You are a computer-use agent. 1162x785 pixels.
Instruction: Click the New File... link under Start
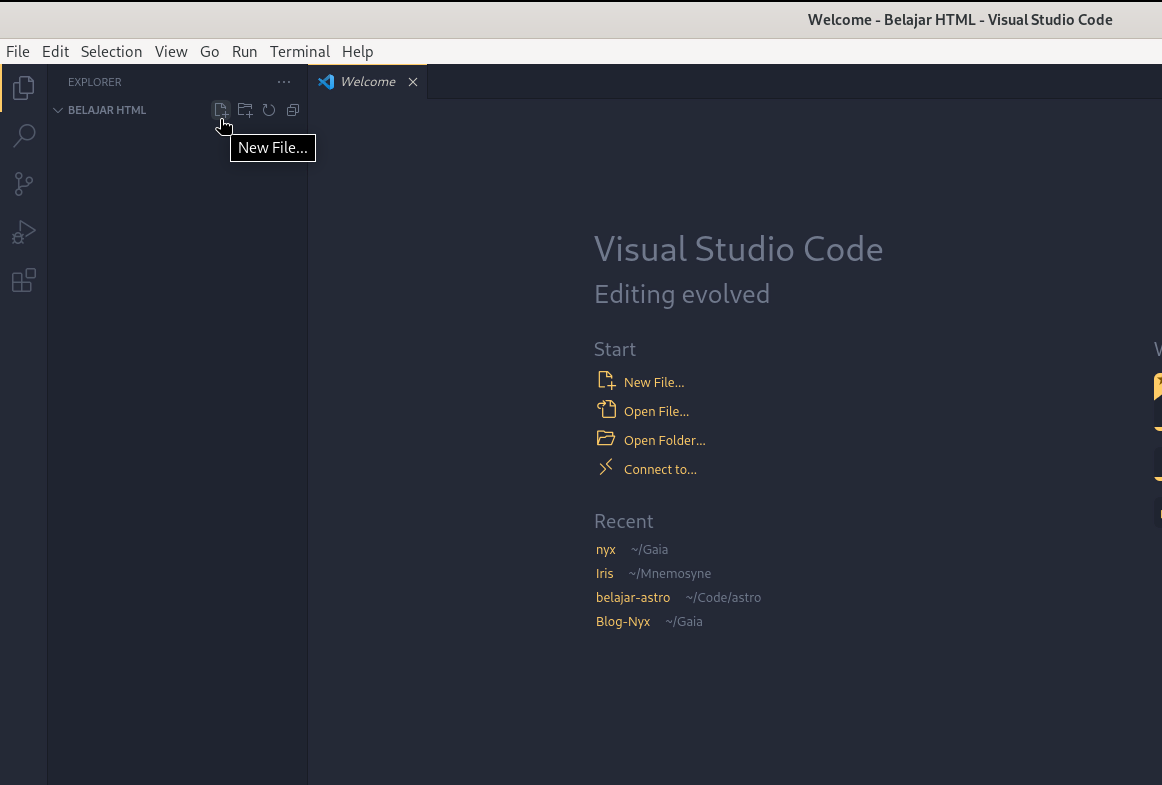click(654, 382)
